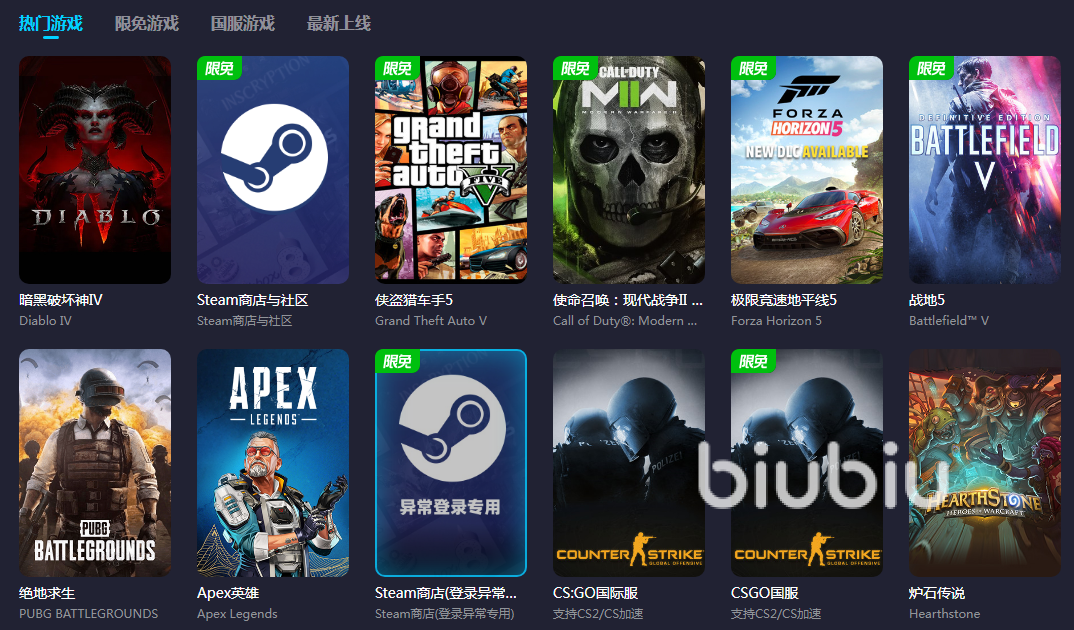Choose Call of Duty Modern Warfare II cover
This screenshot has width=1074, height=630.
coord(629,170)
